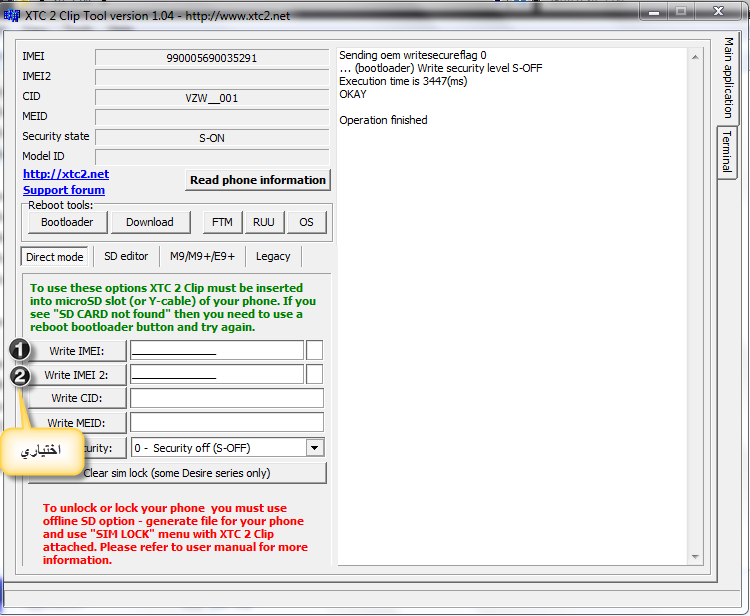Click the XTC 2 Clip Tool title icon
Screen dimensions: 750x616
(11, 15)
